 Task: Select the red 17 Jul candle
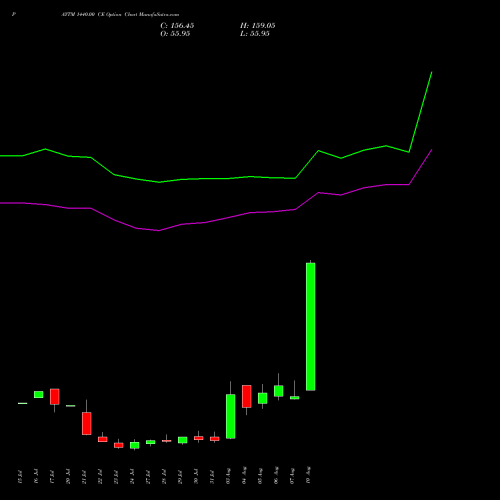point(55,397)
